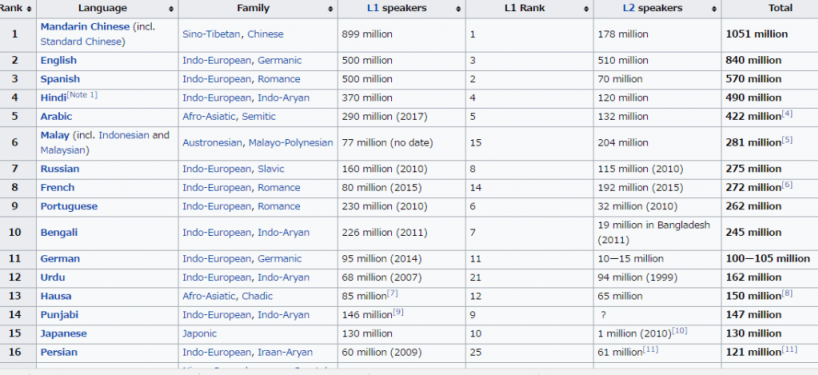The width and height of the screenshot is (818, 375).
Task: Open the Sino-Tibetan family link
Action: click(211, 34)
